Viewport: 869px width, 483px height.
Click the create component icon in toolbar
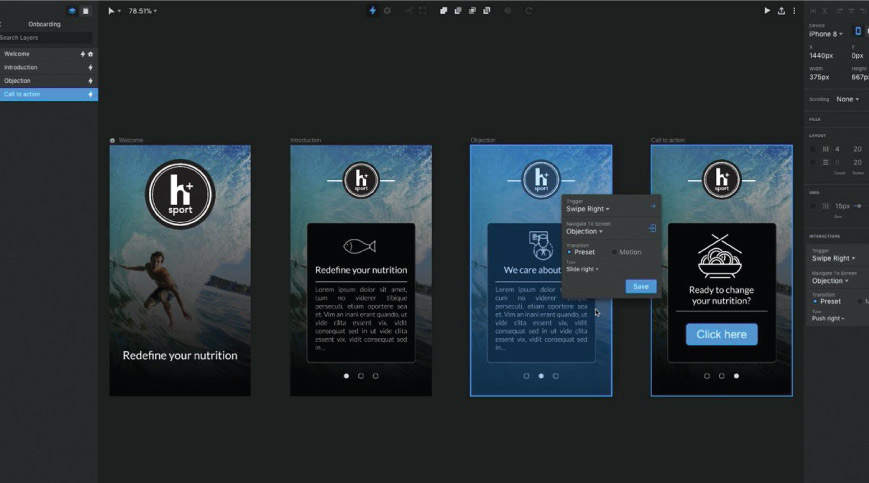point(408,11)
